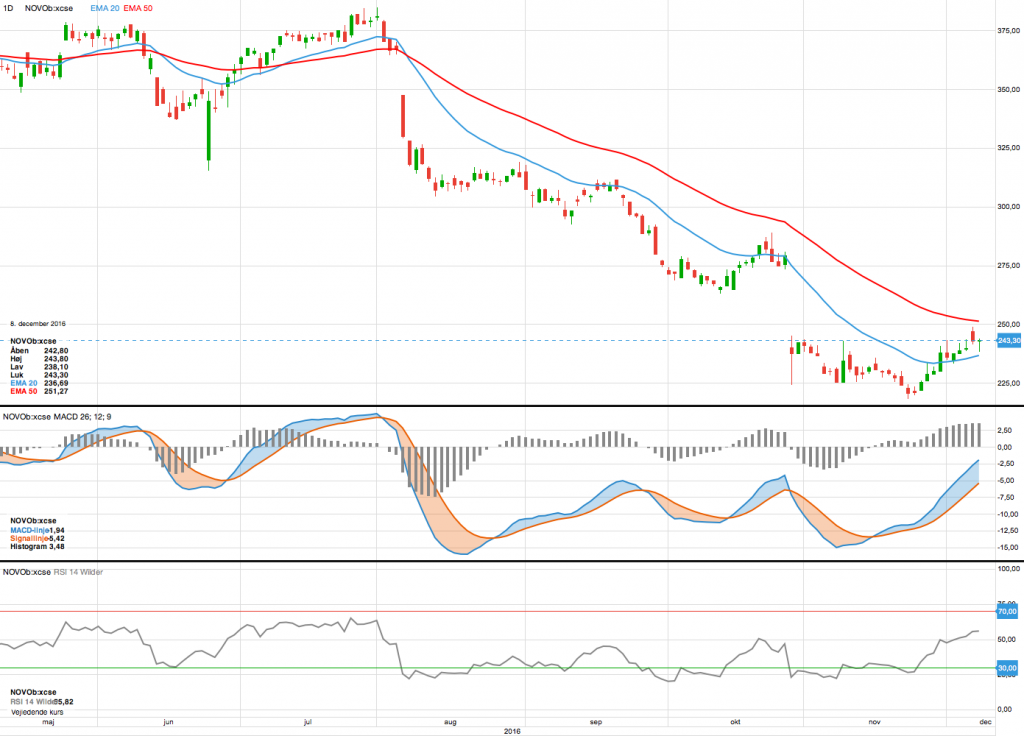This screenshot has width=1024, height=736.
Task: Click the 2016 year label on time axis
Action: [x=512, y=731]
